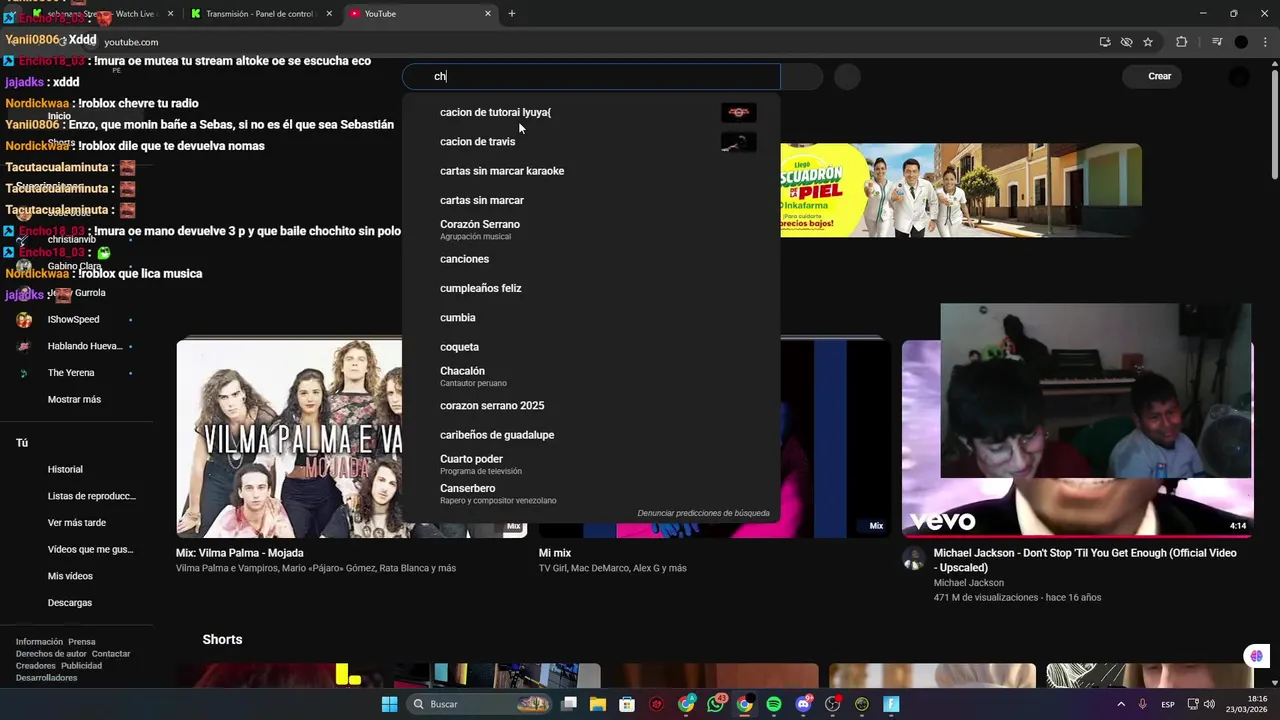Open OBS Studio from the taskbar

point(832,704)
